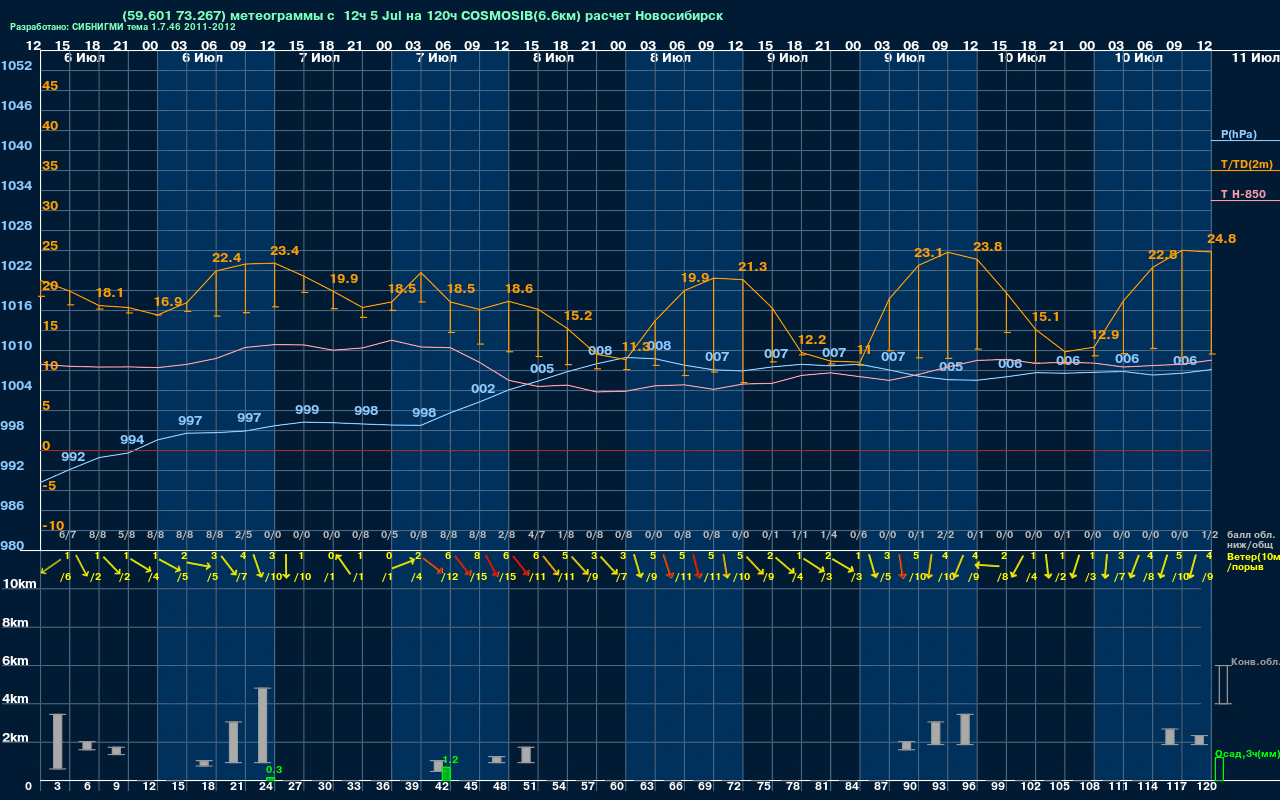Image resolution: width=1280 pixels, height=800 pixels.
Task: Click the 15.2 temperature label
Action: (x=578, y=316)
